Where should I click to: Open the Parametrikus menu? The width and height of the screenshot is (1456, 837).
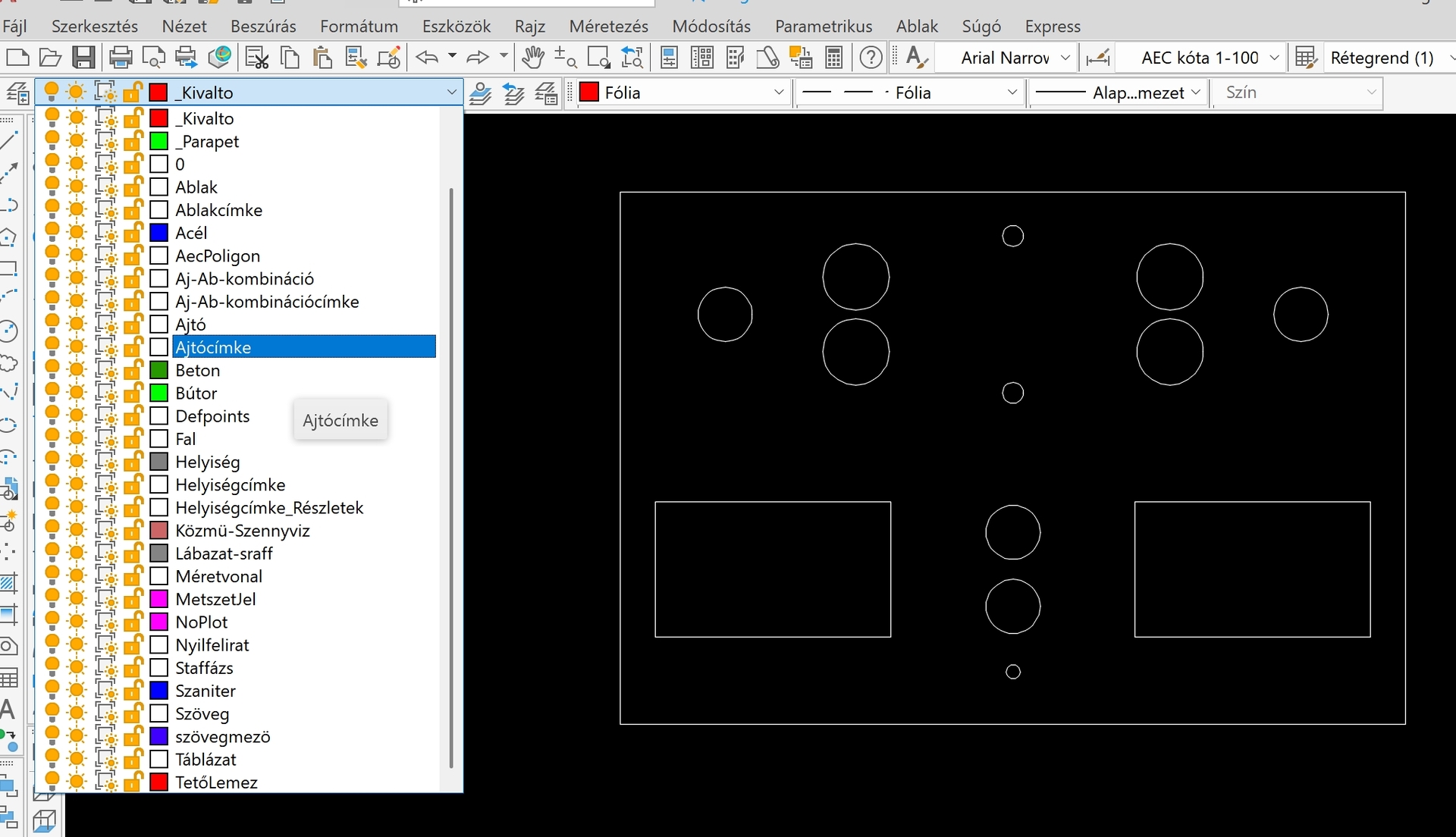coord(823,27)
